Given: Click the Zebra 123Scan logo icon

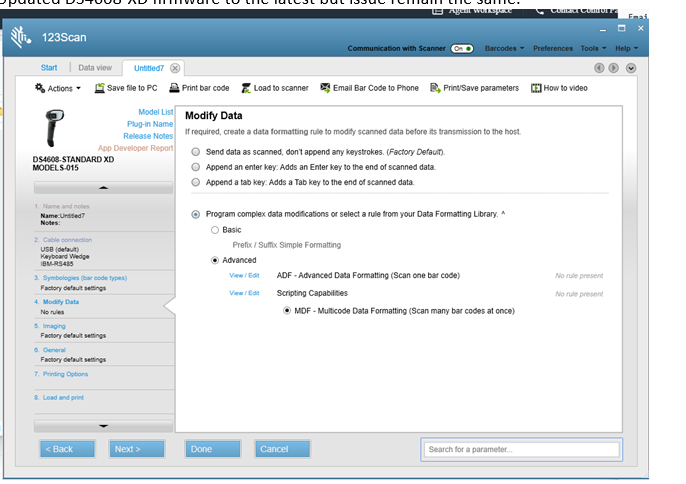Looking at the screenshot, I should 20,37.
